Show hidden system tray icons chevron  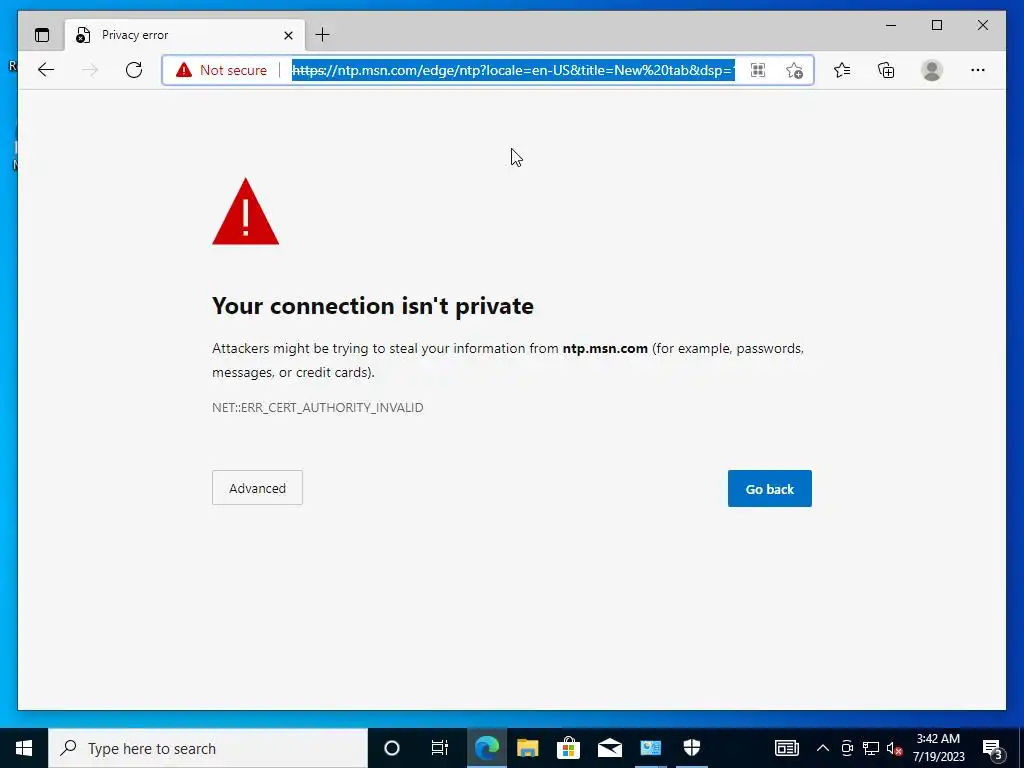[823, 748]
